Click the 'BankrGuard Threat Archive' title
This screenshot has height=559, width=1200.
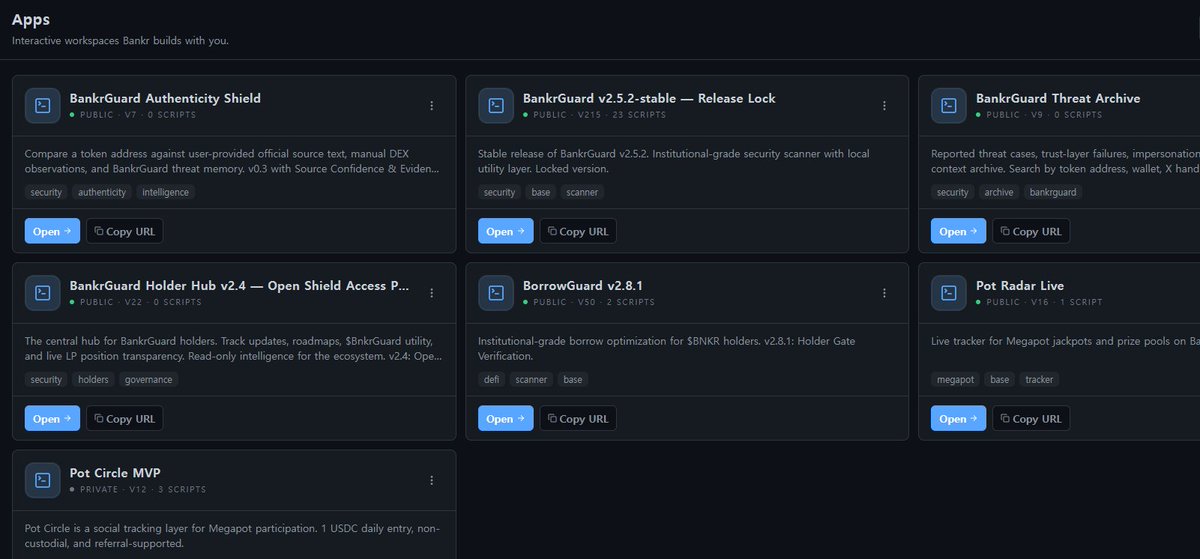[x=1058, y=98]
